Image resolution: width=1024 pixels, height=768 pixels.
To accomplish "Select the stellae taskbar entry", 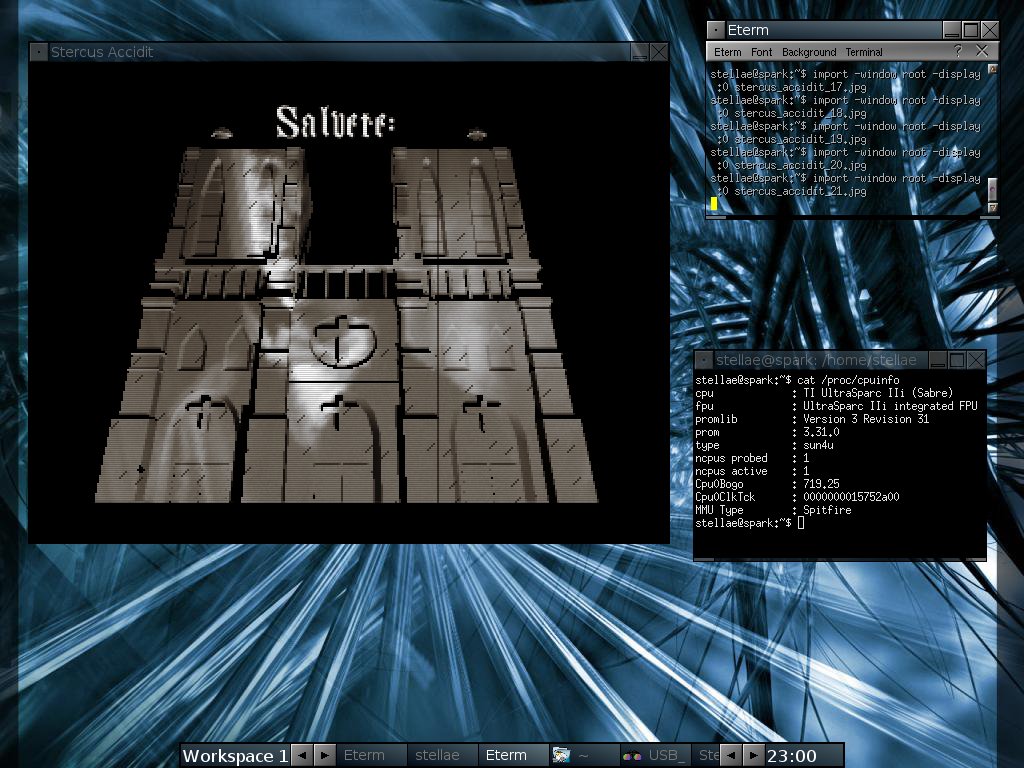I will 443,756.
